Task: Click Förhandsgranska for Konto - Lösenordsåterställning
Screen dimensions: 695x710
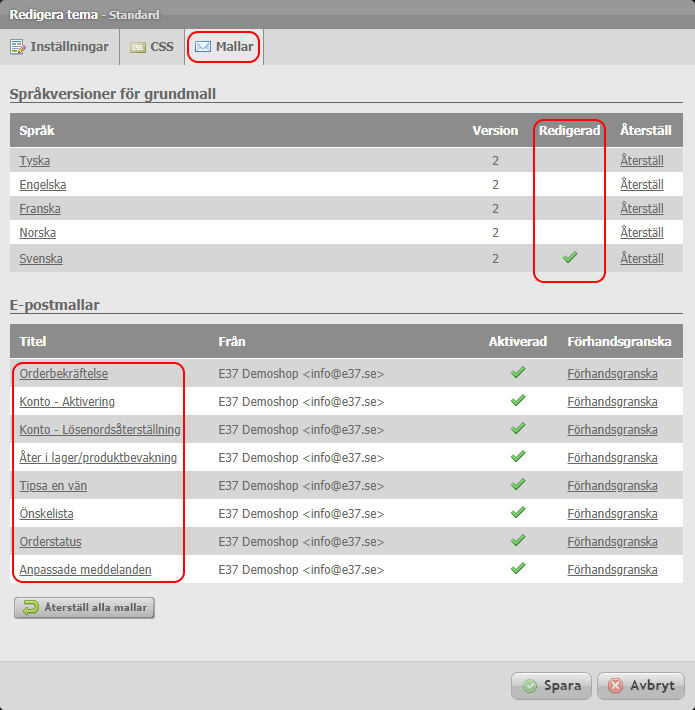Action: (x=612, y=429)
